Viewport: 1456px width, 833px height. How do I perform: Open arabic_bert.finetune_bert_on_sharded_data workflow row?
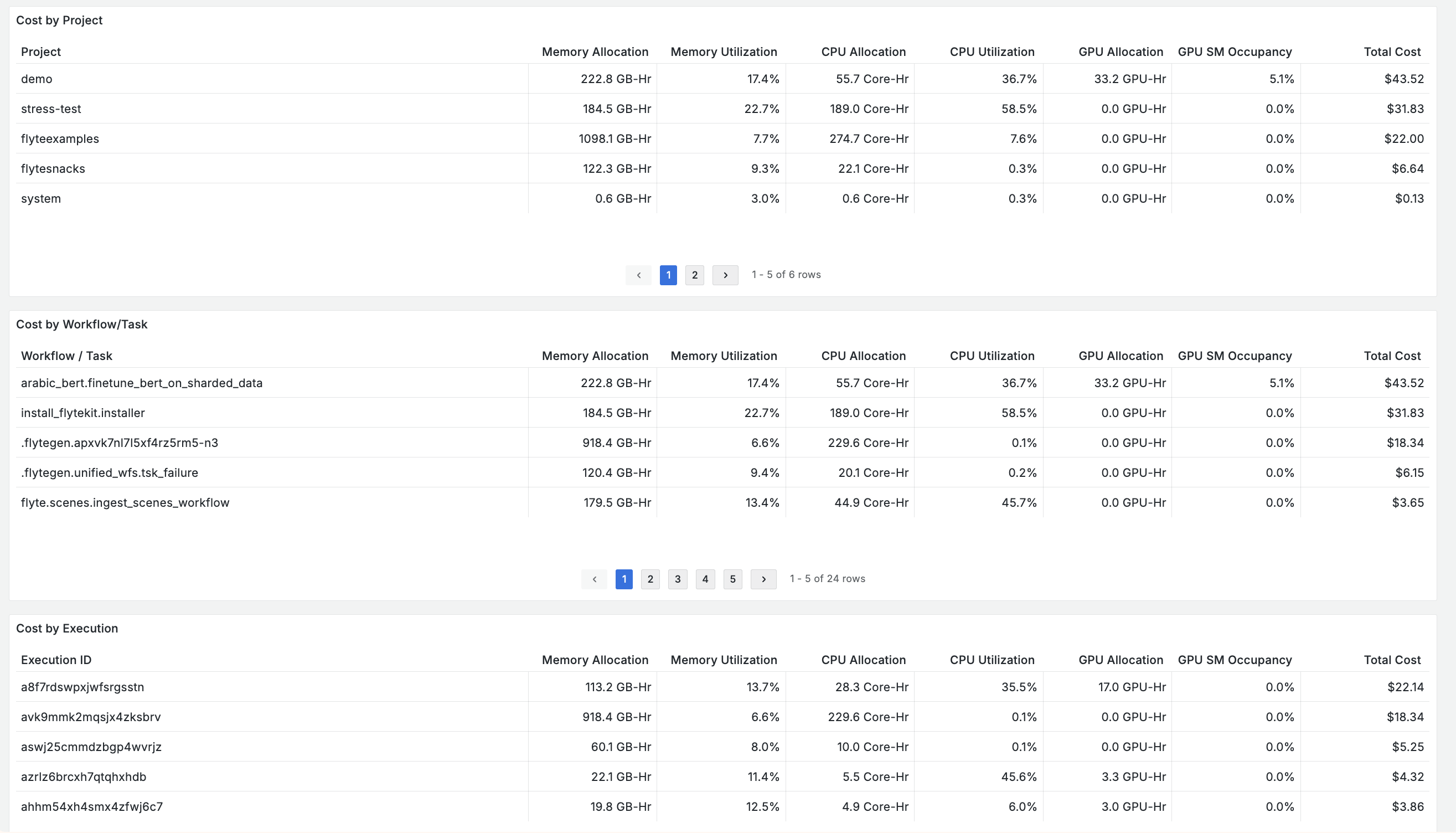[141, 383]
